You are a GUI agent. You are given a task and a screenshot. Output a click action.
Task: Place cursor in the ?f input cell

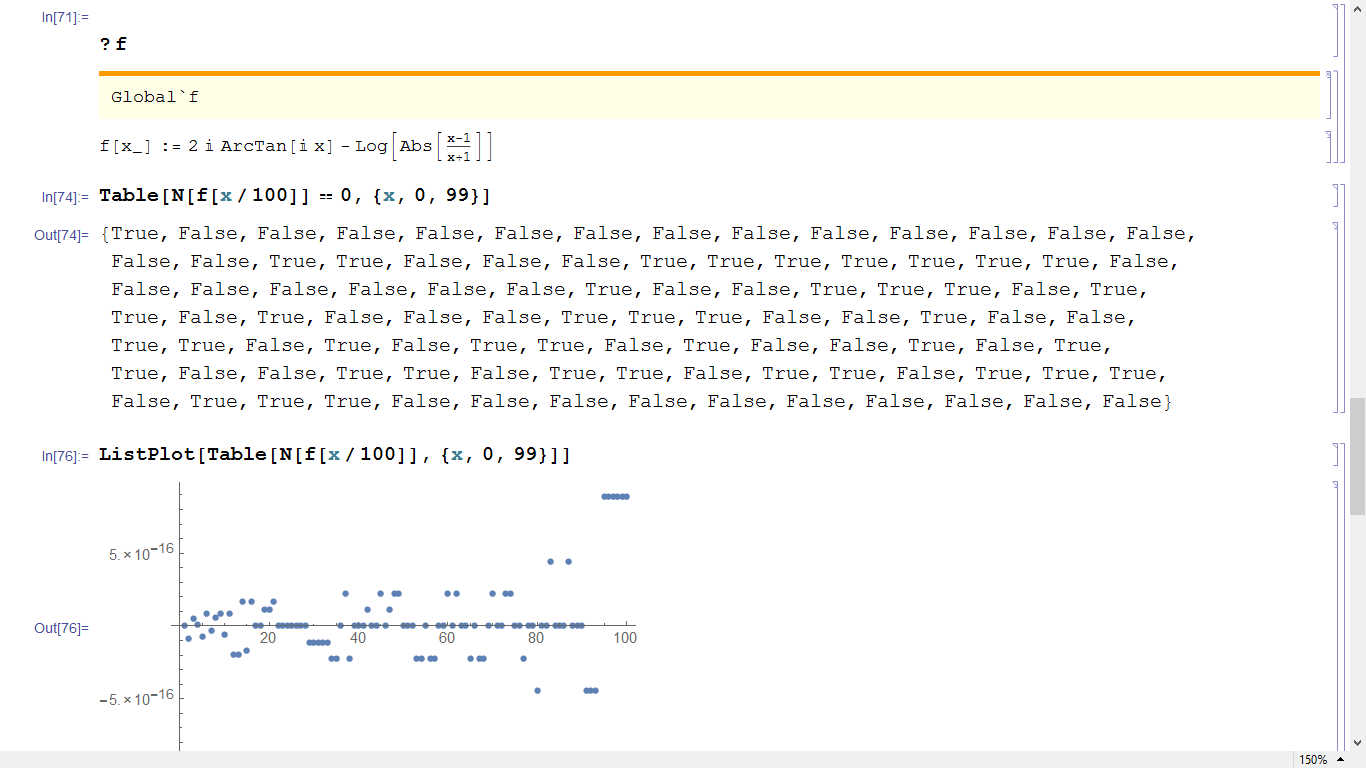[113, 45]
